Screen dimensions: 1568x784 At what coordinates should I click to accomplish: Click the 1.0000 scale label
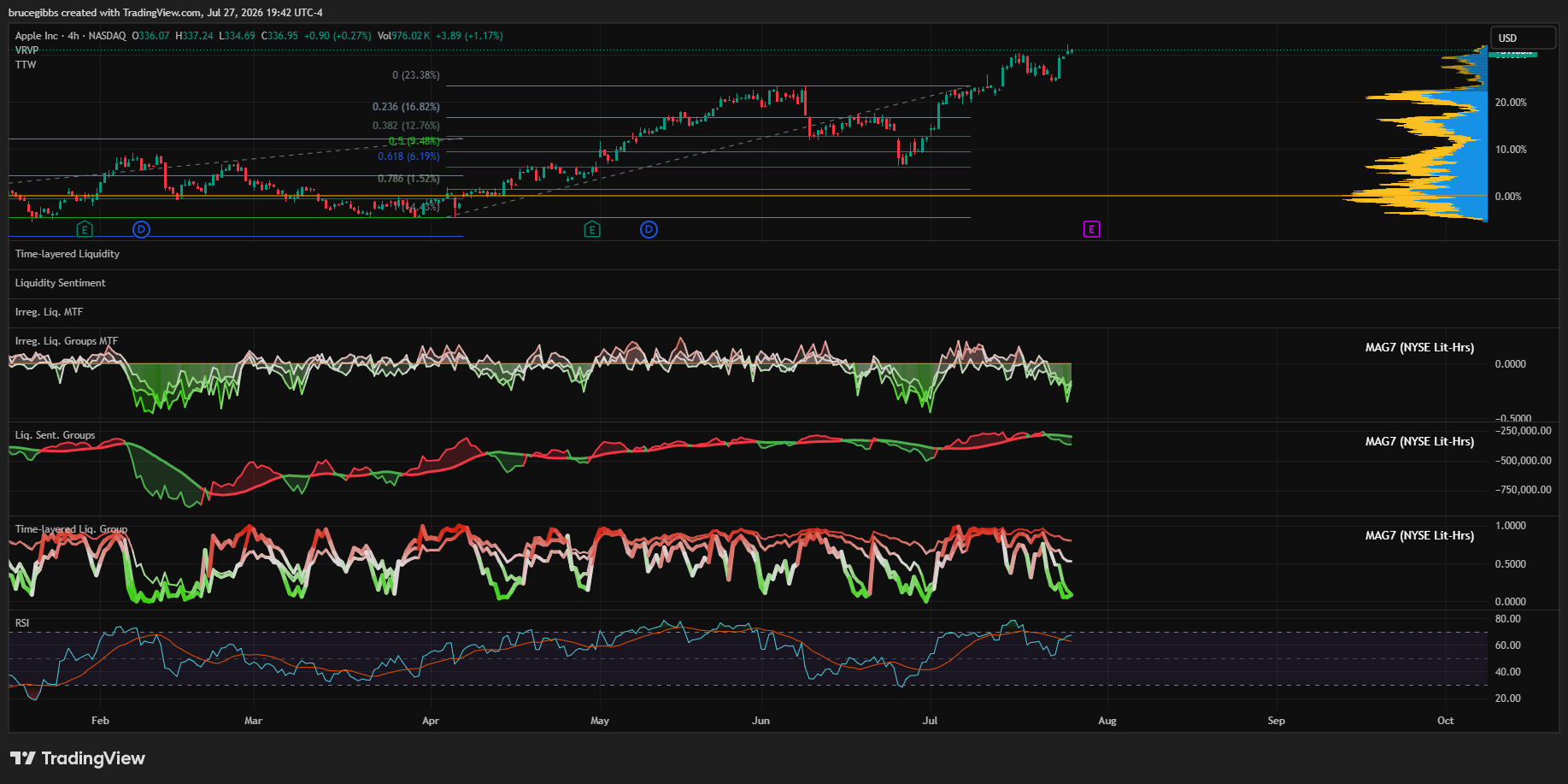tap(1511, 526)
